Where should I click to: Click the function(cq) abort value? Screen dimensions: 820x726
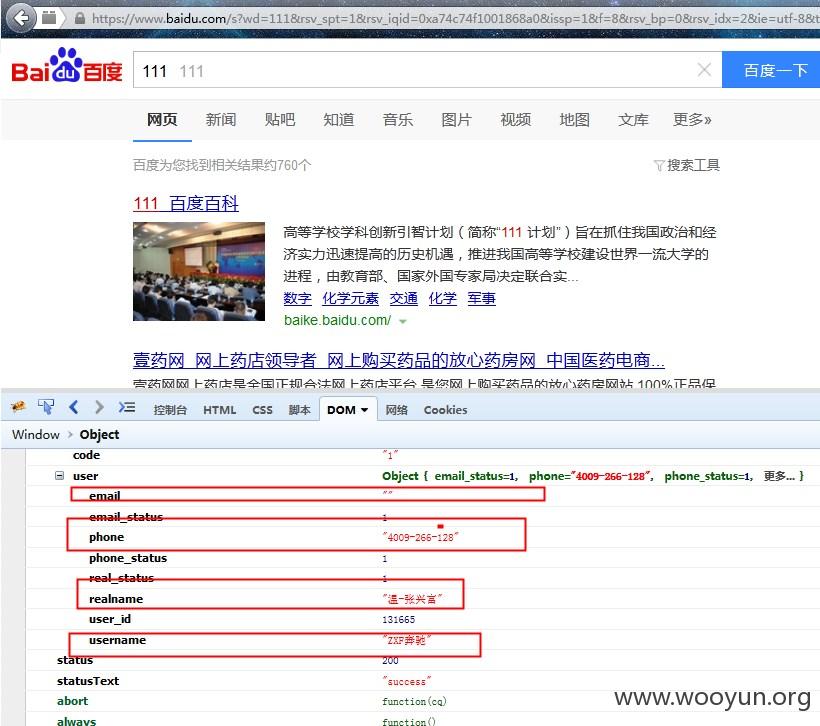pos(414,702)
